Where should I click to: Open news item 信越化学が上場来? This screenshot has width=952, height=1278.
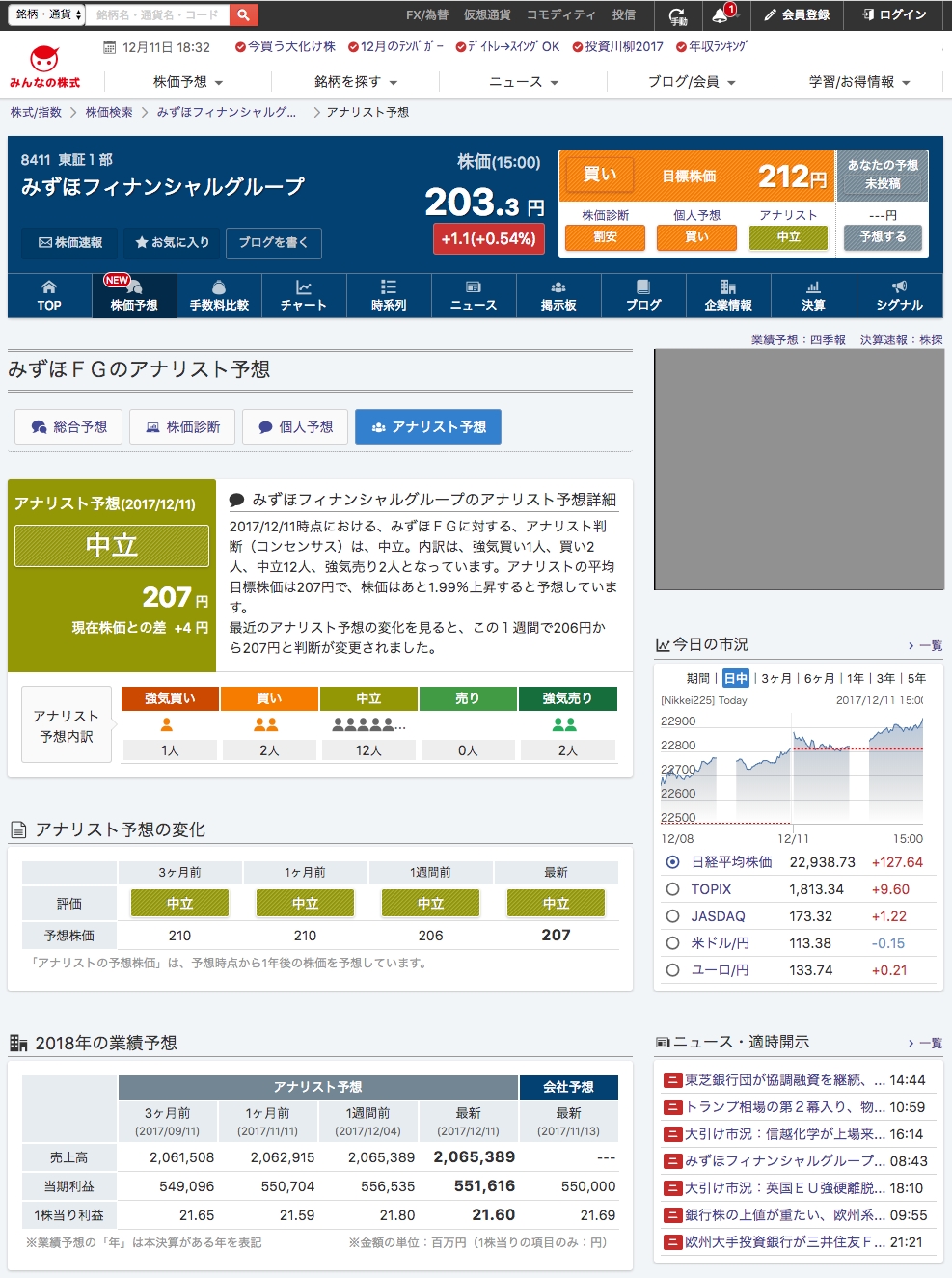(785, 1134)
